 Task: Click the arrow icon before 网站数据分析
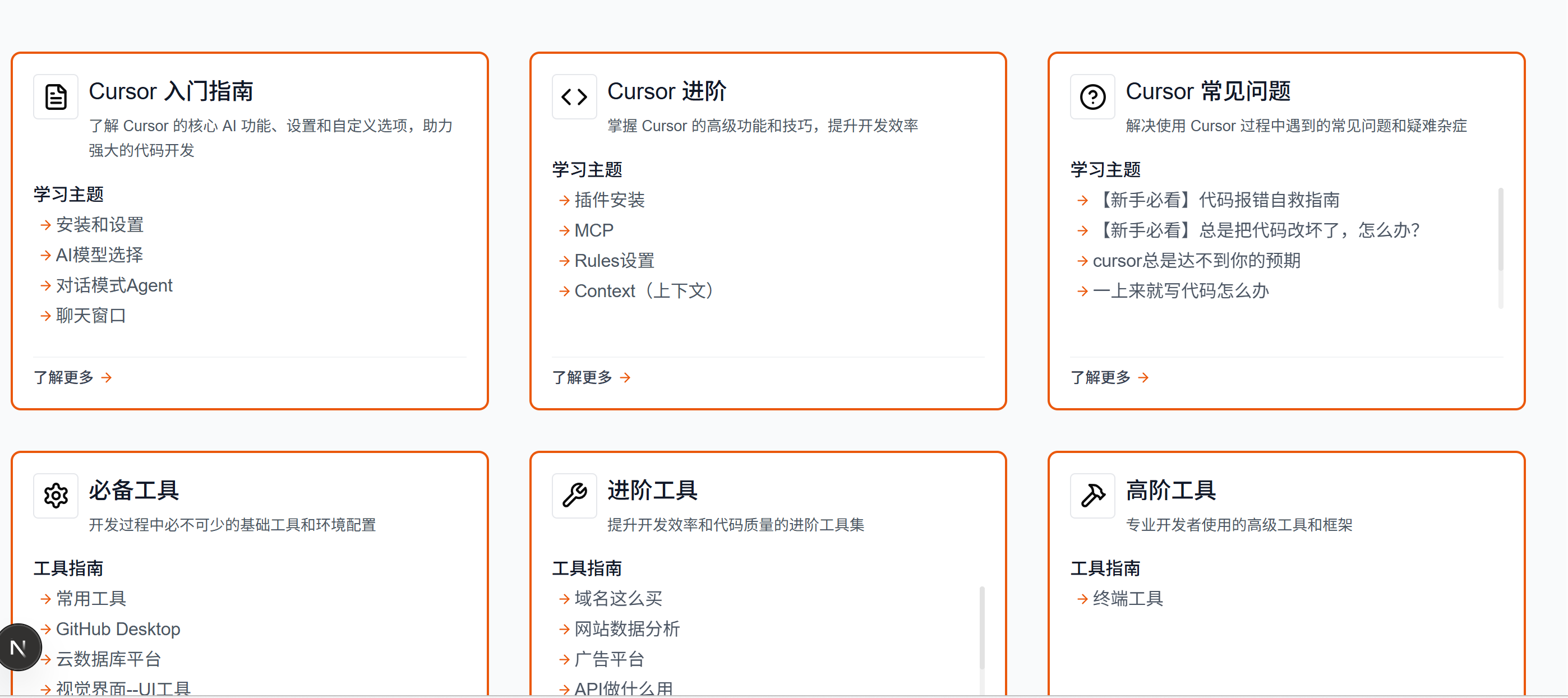[564, 629]
